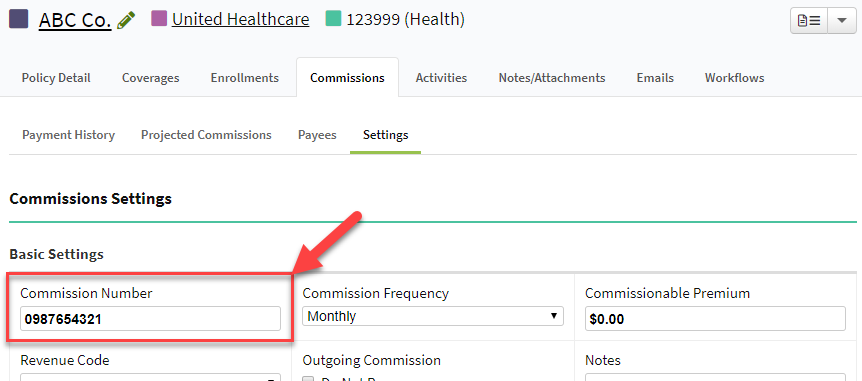Switch to the Policy Detail tab
Screen dimensions: 862x381
[x=56, y=78]
